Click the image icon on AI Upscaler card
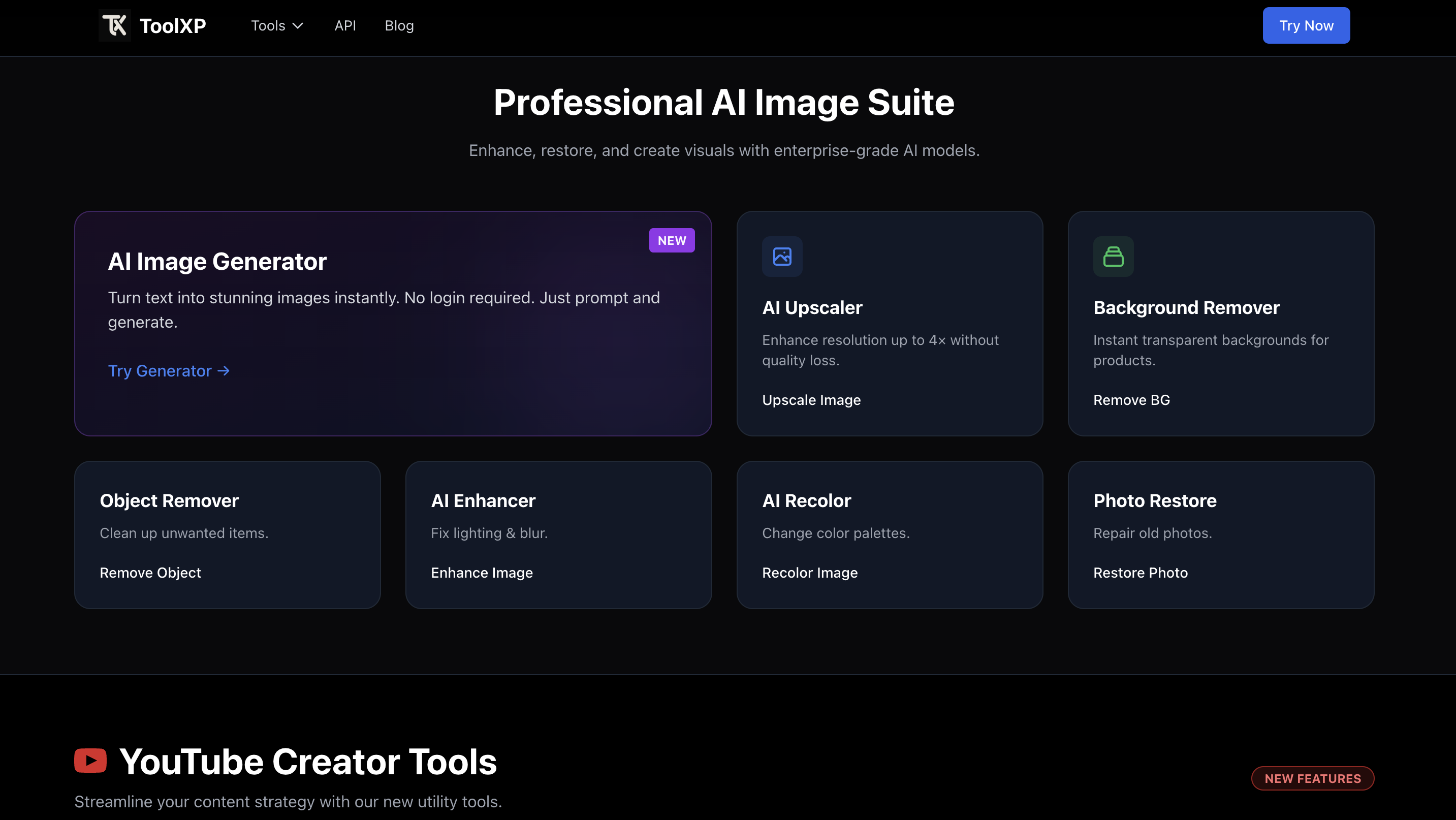The height and width of the screenshot is (820, 1456). pos(782,256)
